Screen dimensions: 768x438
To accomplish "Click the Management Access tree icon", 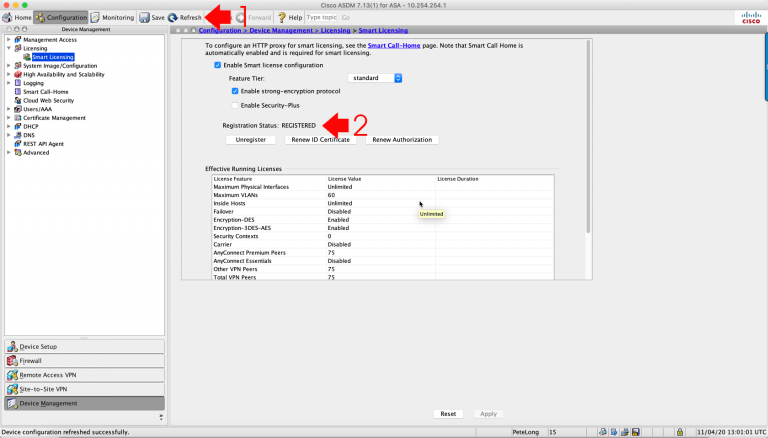I will point(18,40).
